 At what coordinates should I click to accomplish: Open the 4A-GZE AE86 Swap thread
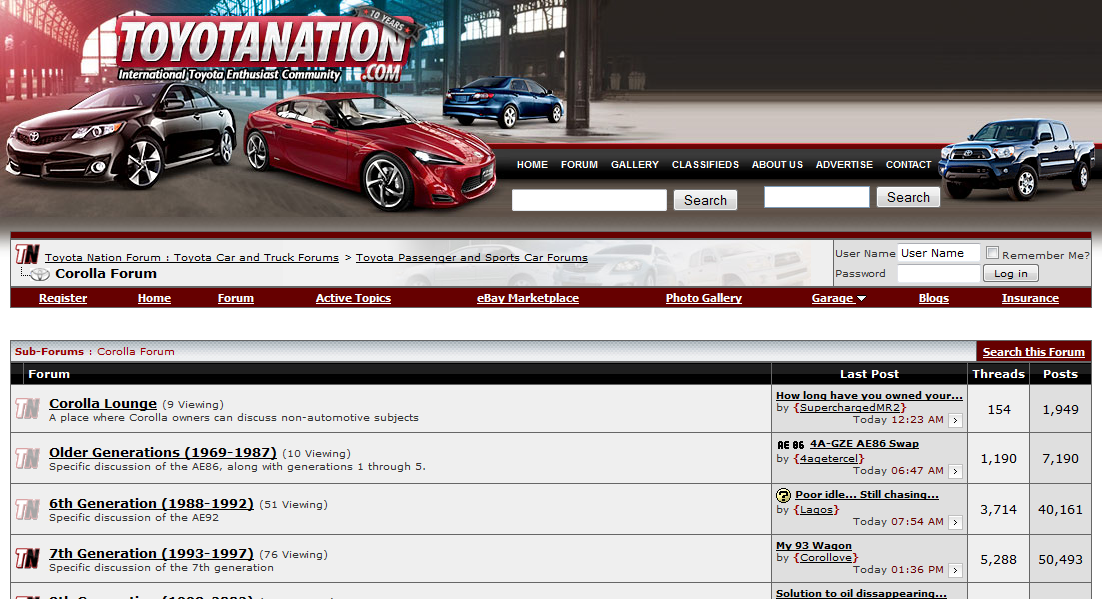pos(864,444)
